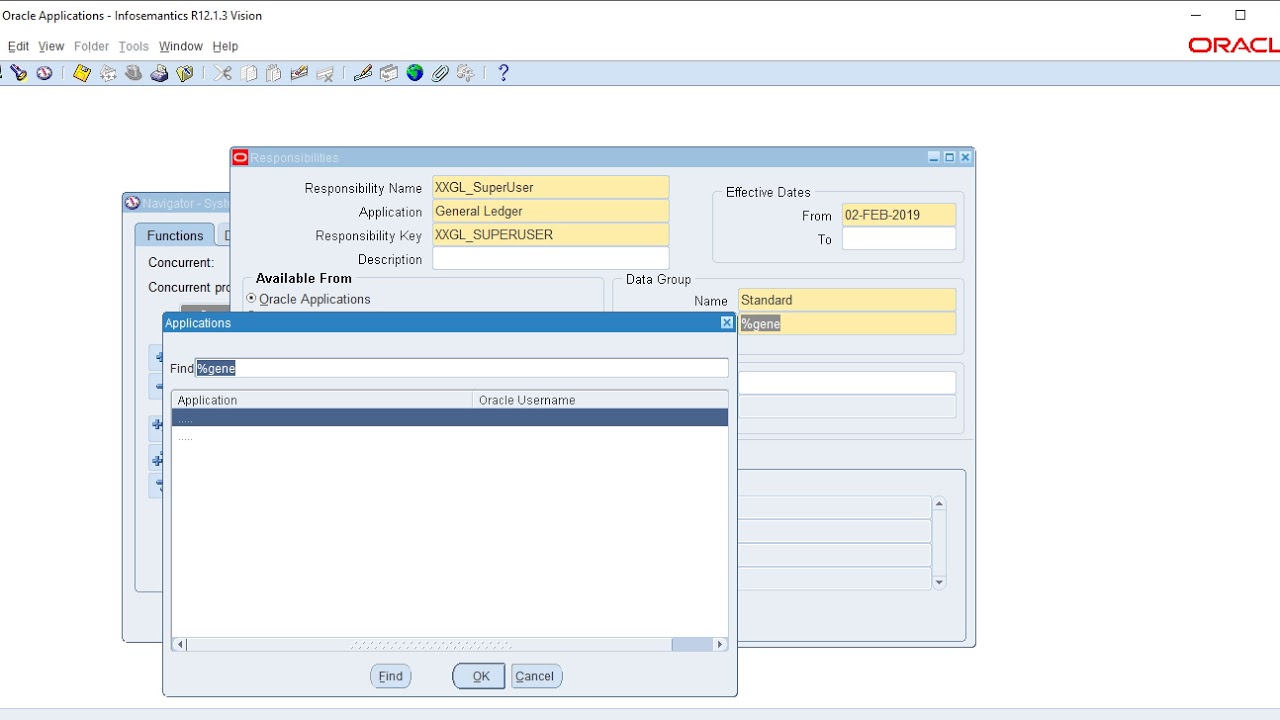The width and height of the screenshot is (1280, 720).
Task: Minimize the Oracle Applications main window
Action: tap(1197, 15)
